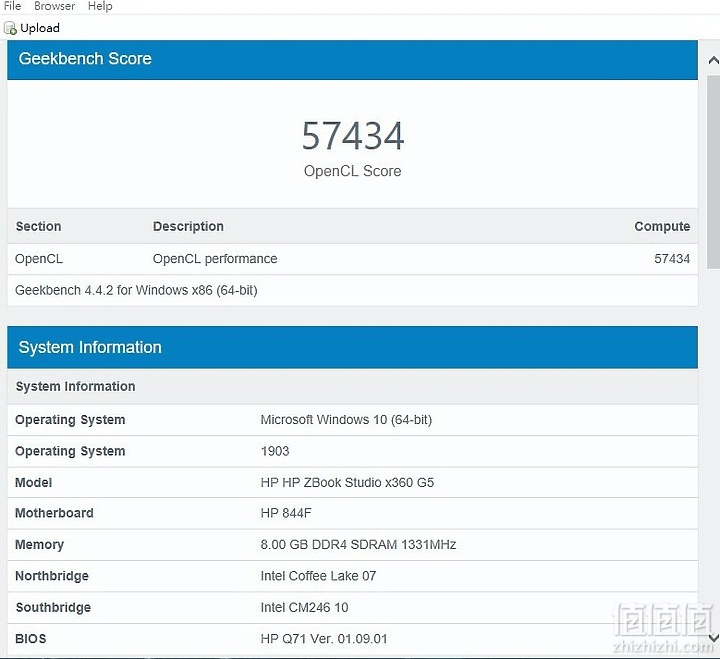Select 8.00 GB DDR4 SDRAM 1331MHz value

coord(358,545)
